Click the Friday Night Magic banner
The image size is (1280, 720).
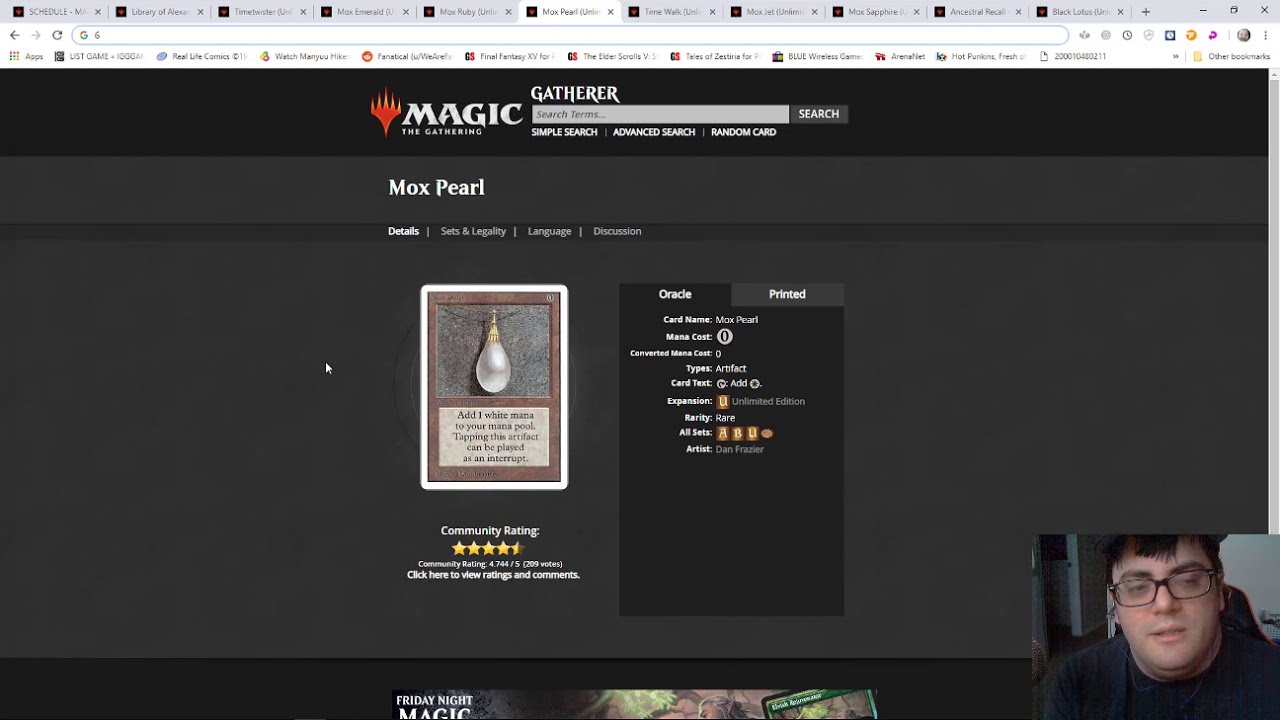point(635,705)
